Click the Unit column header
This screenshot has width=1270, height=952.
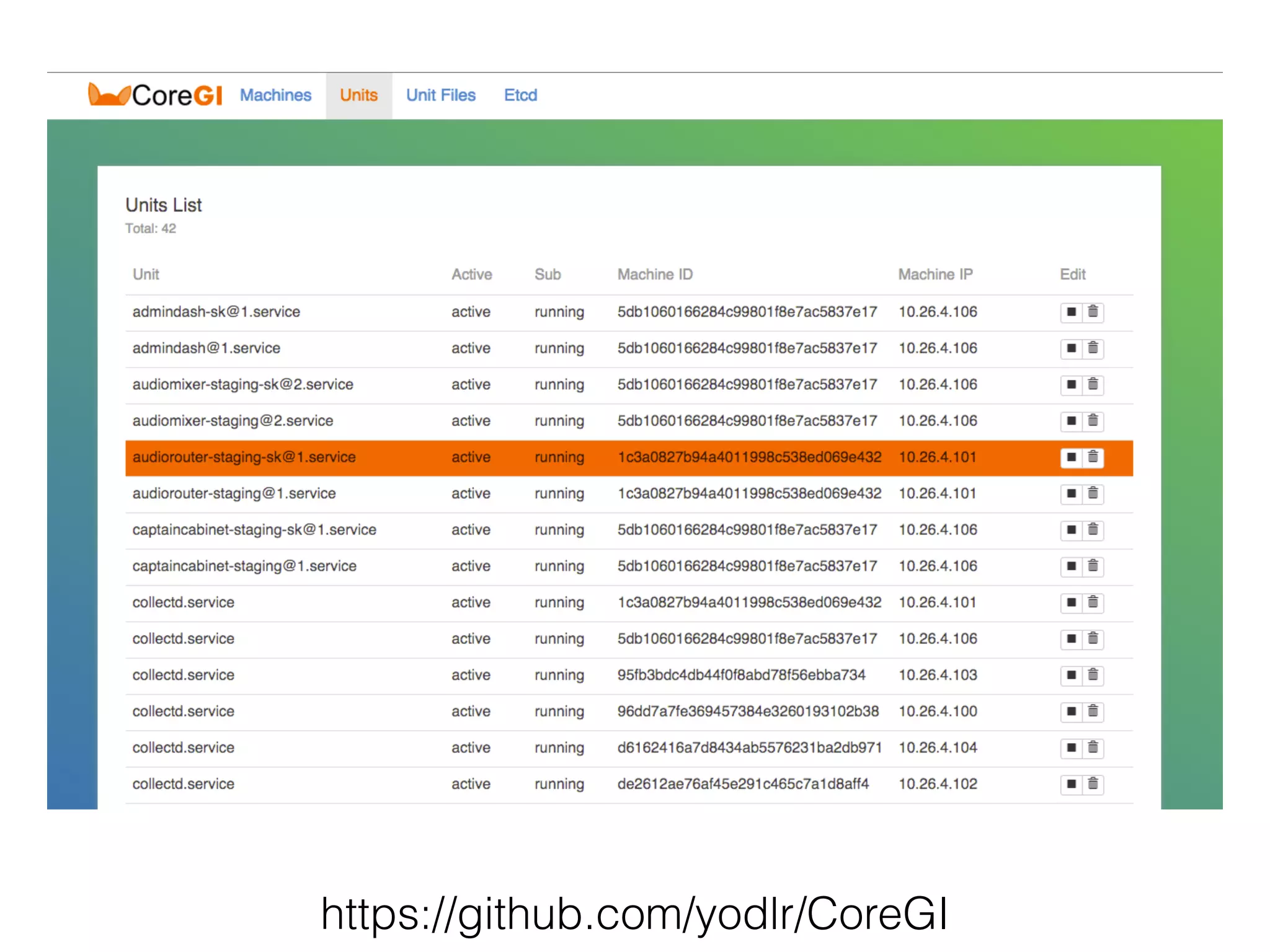(x=146, y=275)
